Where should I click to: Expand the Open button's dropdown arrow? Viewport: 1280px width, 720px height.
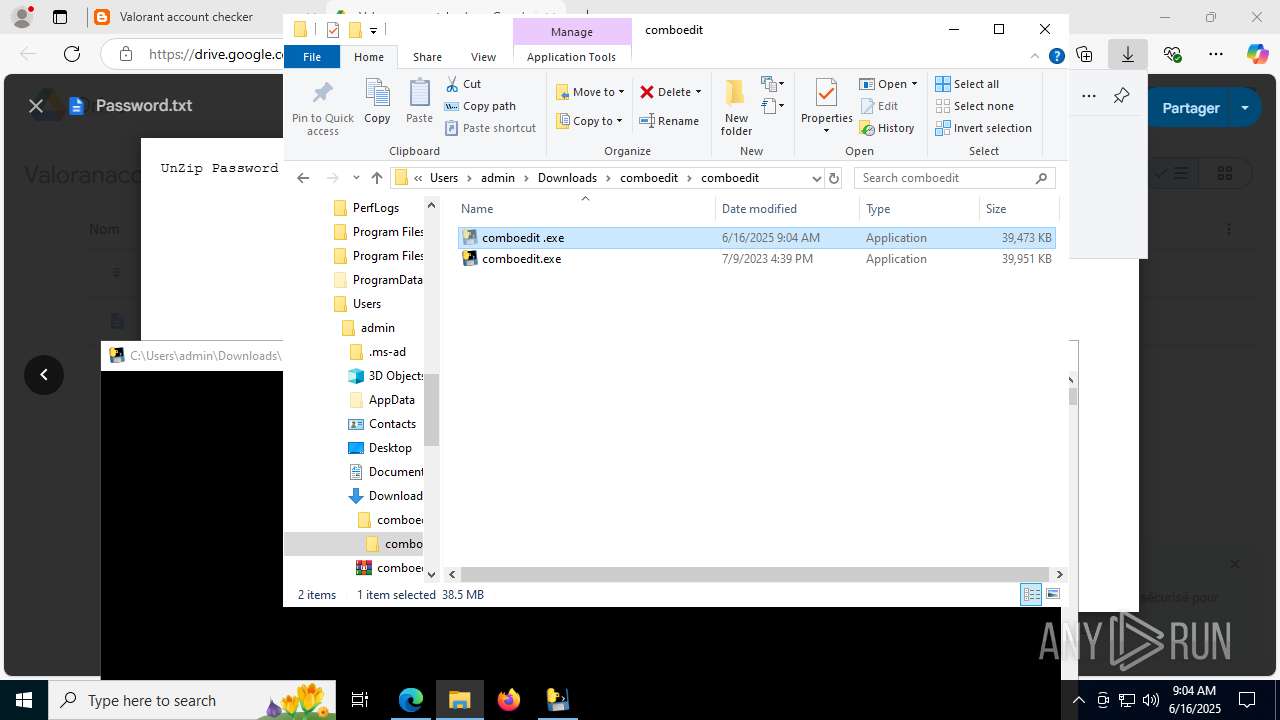pyautogui.click(x=914, y=84)
